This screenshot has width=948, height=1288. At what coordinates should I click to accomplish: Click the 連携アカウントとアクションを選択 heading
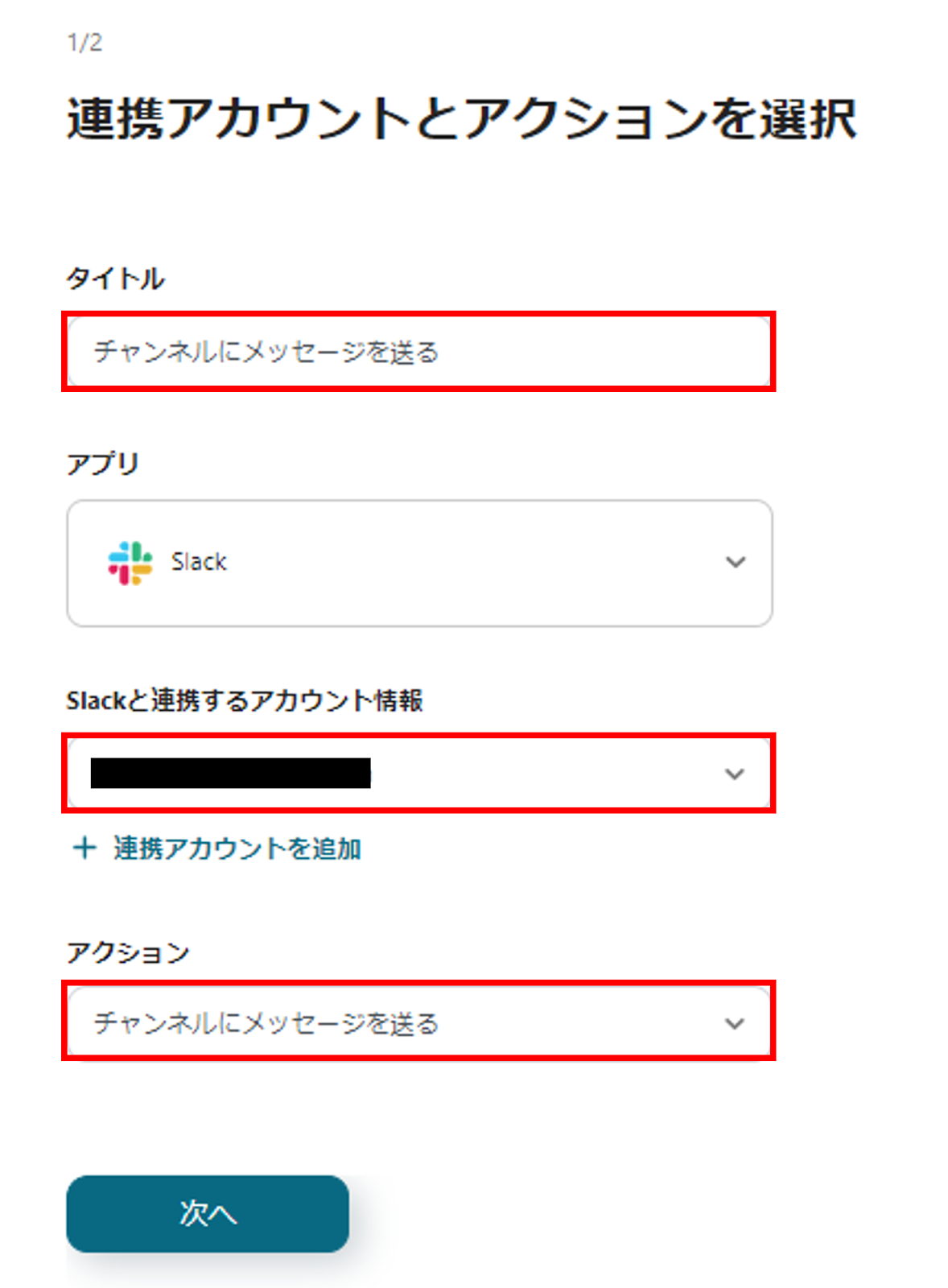tap(461, 119)
